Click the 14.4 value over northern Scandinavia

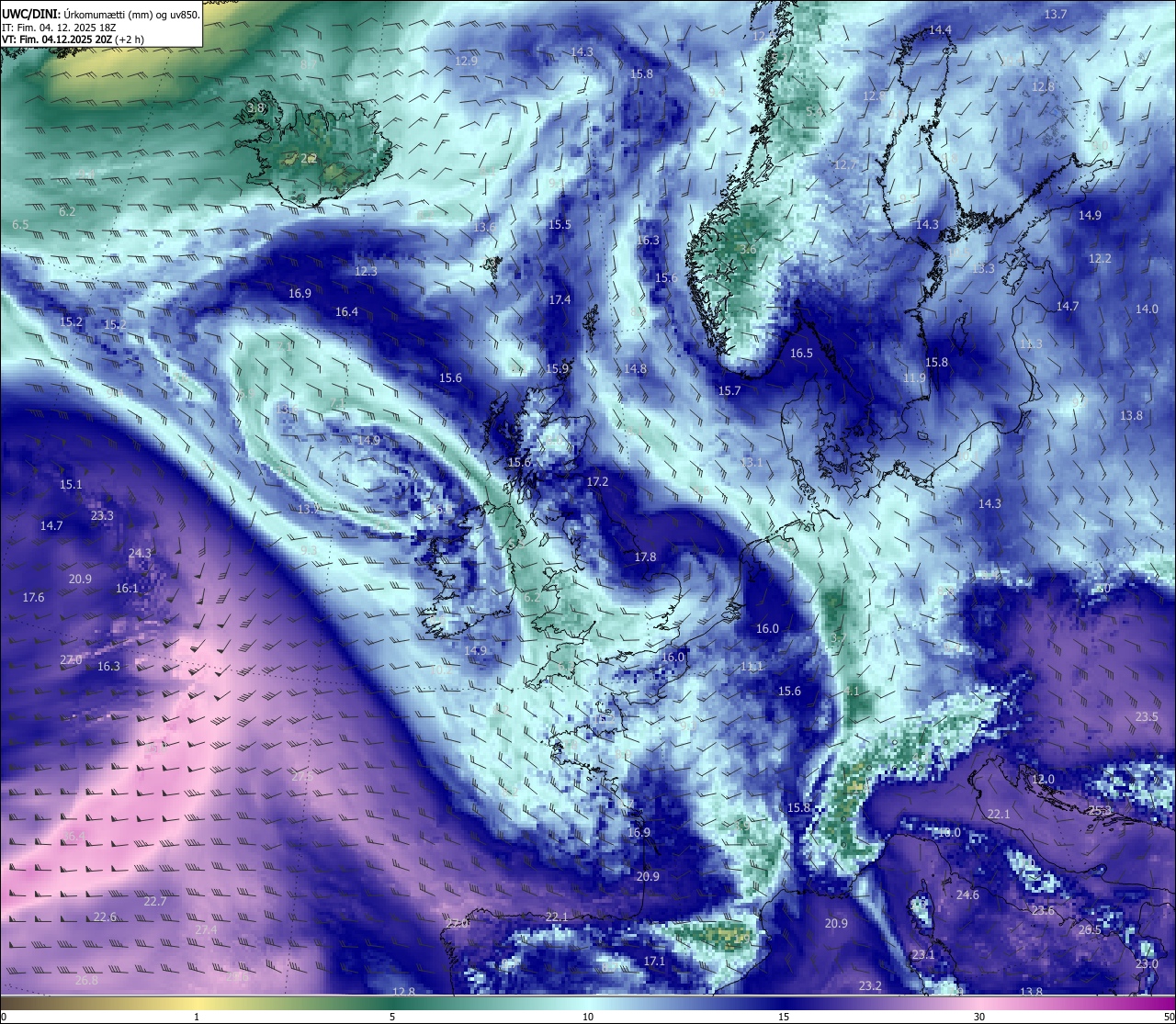[940, 30]
